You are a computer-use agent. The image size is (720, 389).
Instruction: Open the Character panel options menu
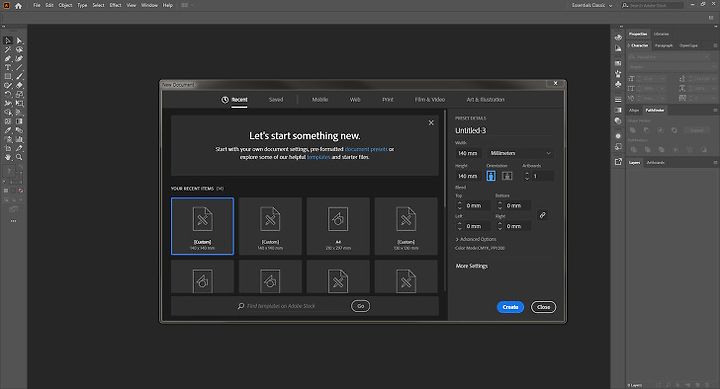pyautogui.click(x=715, y=45)
